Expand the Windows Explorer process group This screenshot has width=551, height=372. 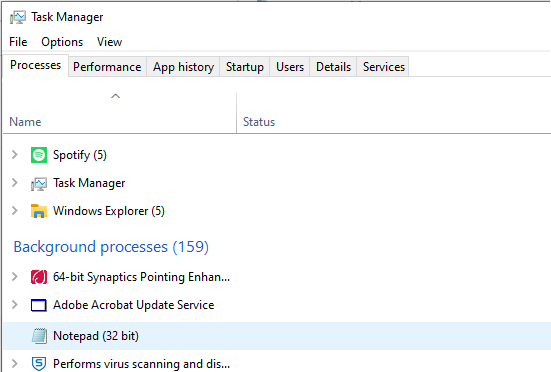(15, 211)
